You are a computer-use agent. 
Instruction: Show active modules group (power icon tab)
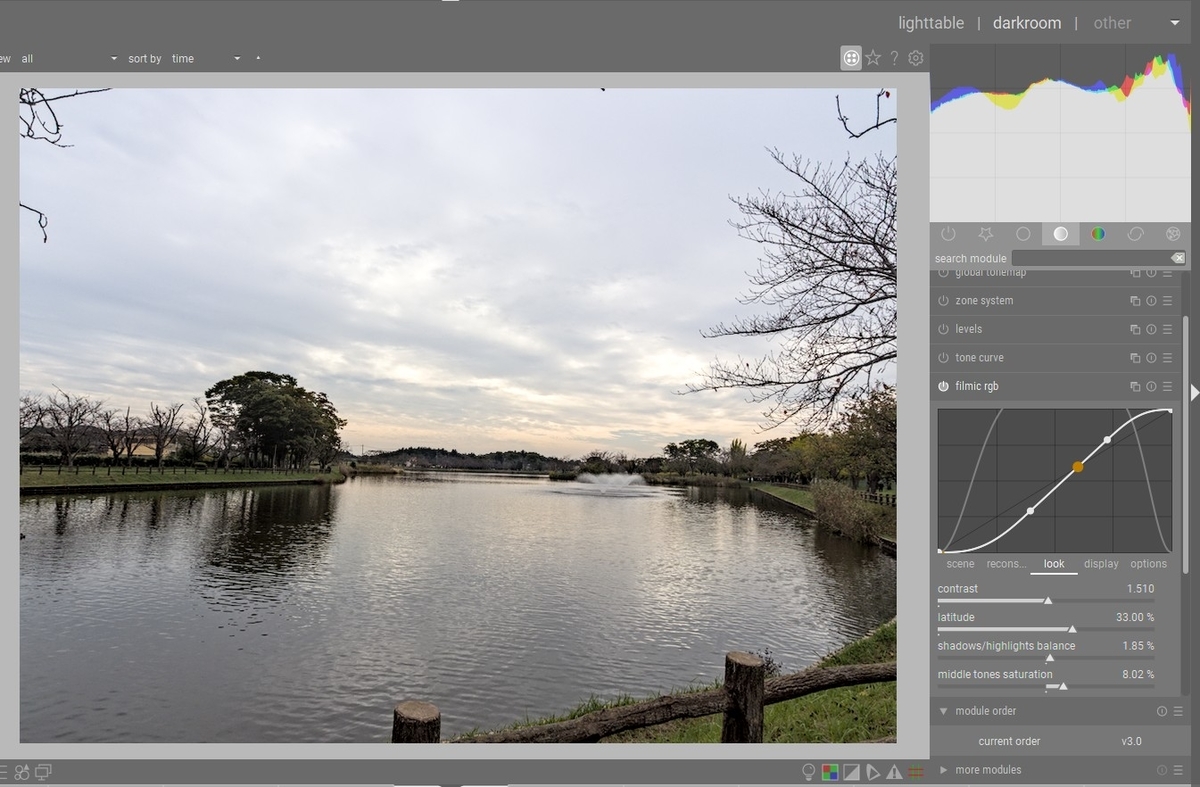948,234
